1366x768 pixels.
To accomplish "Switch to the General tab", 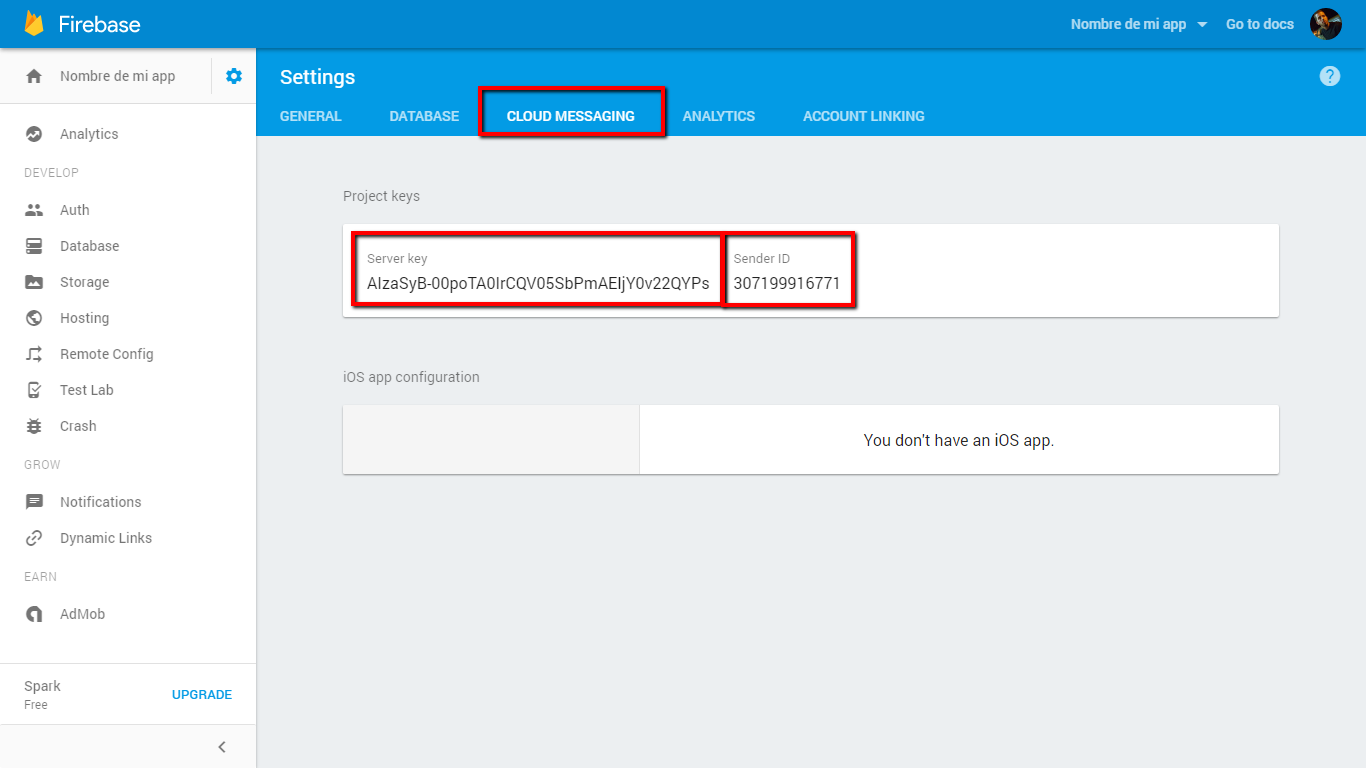I will [310, 116].
